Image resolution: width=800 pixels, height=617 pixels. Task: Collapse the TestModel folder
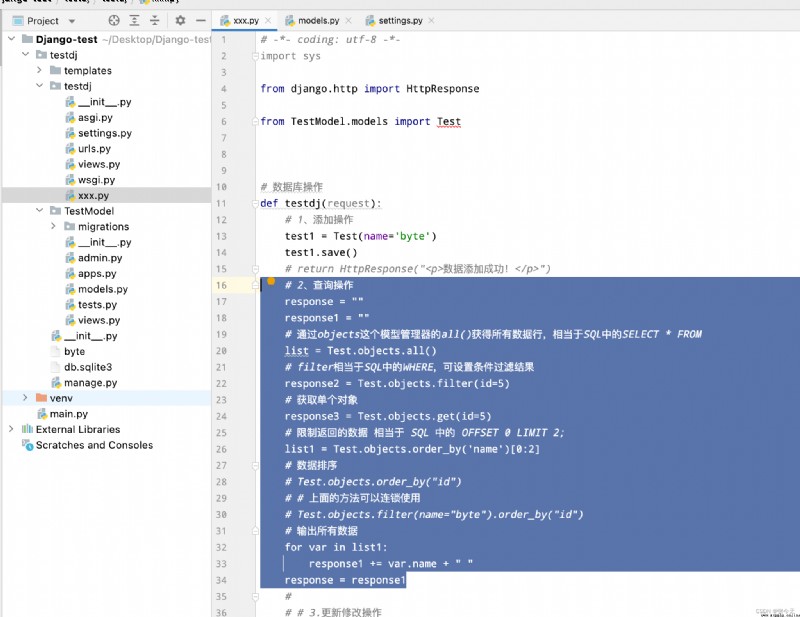coord(39,210)
